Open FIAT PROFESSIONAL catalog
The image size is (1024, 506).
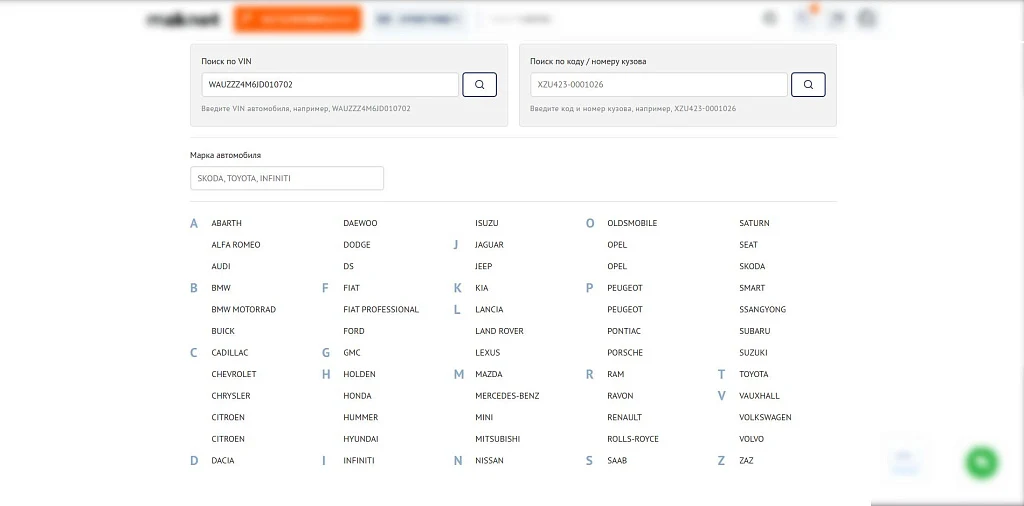point(381,309)
